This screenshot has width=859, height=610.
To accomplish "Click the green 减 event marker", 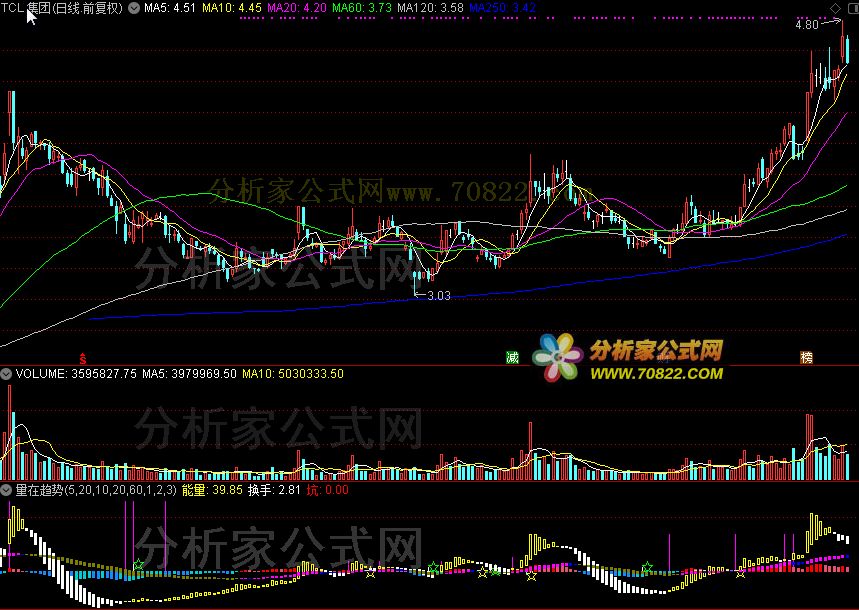I will point(512,358).
